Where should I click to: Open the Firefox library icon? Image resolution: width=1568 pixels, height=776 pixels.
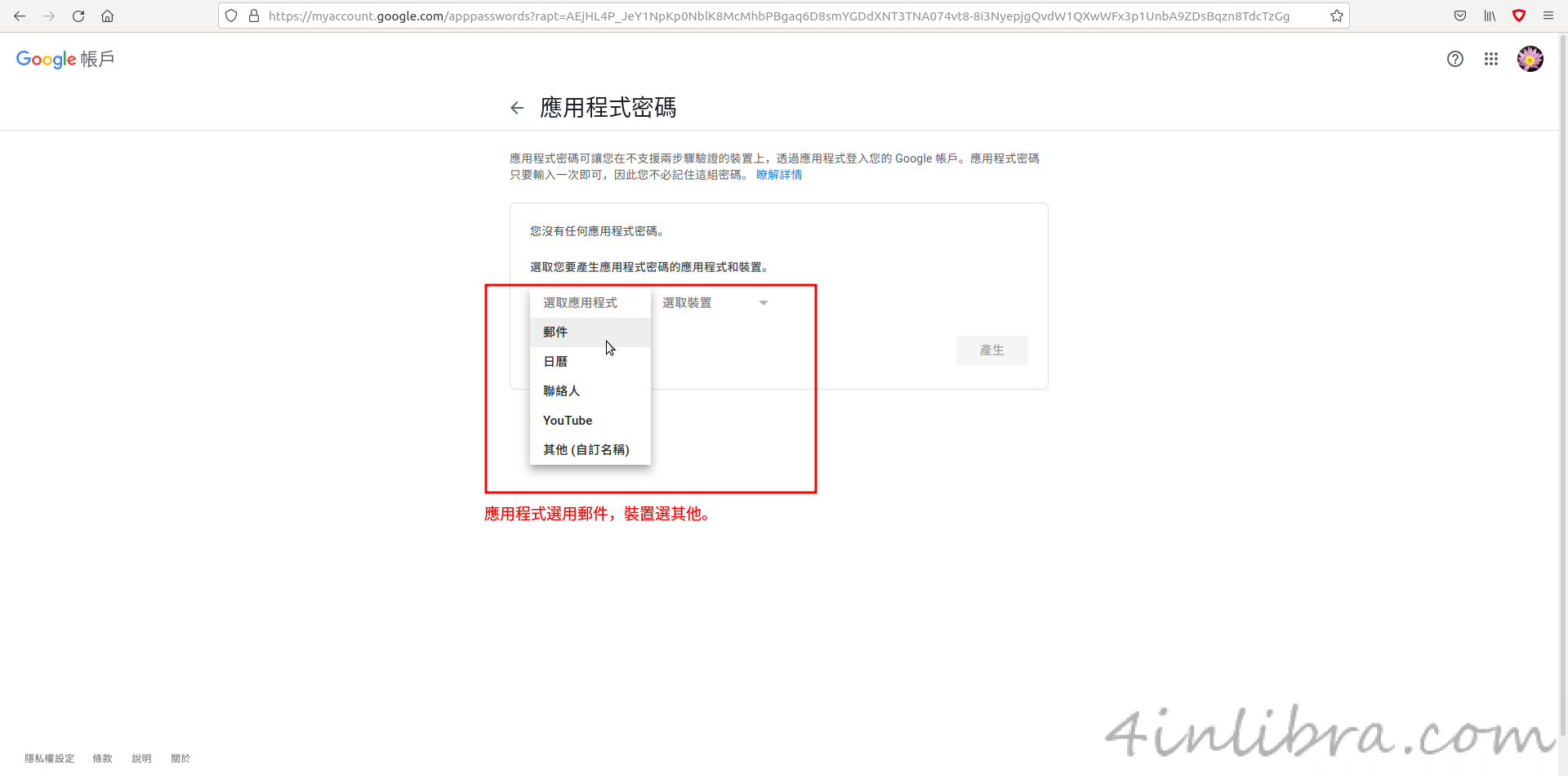point(1490,16)
